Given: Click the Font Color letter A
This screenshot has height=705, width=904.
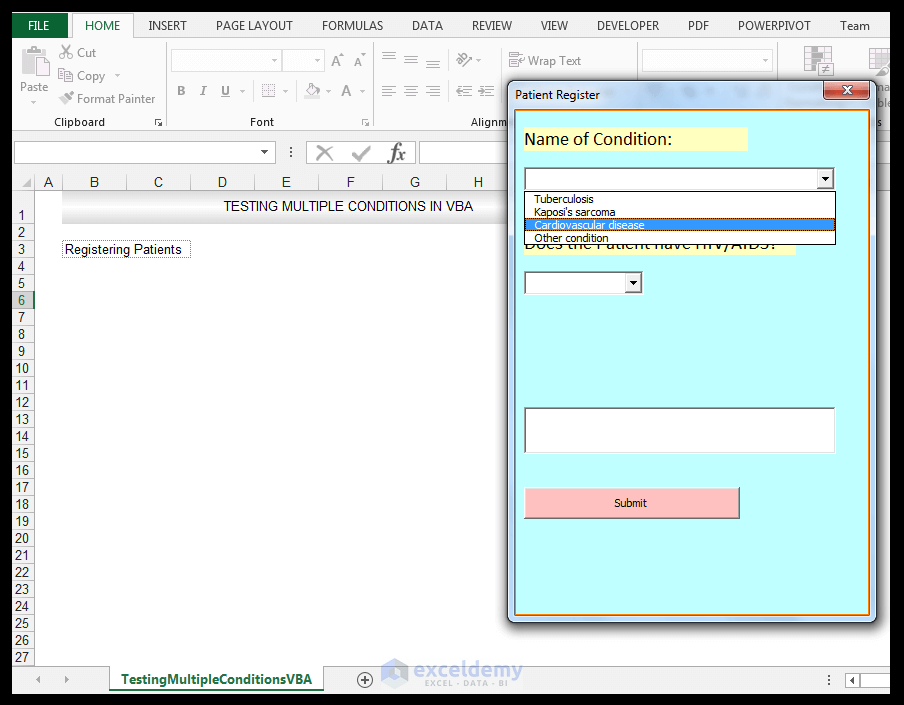Looking at the screenshot, I should 346,91.
